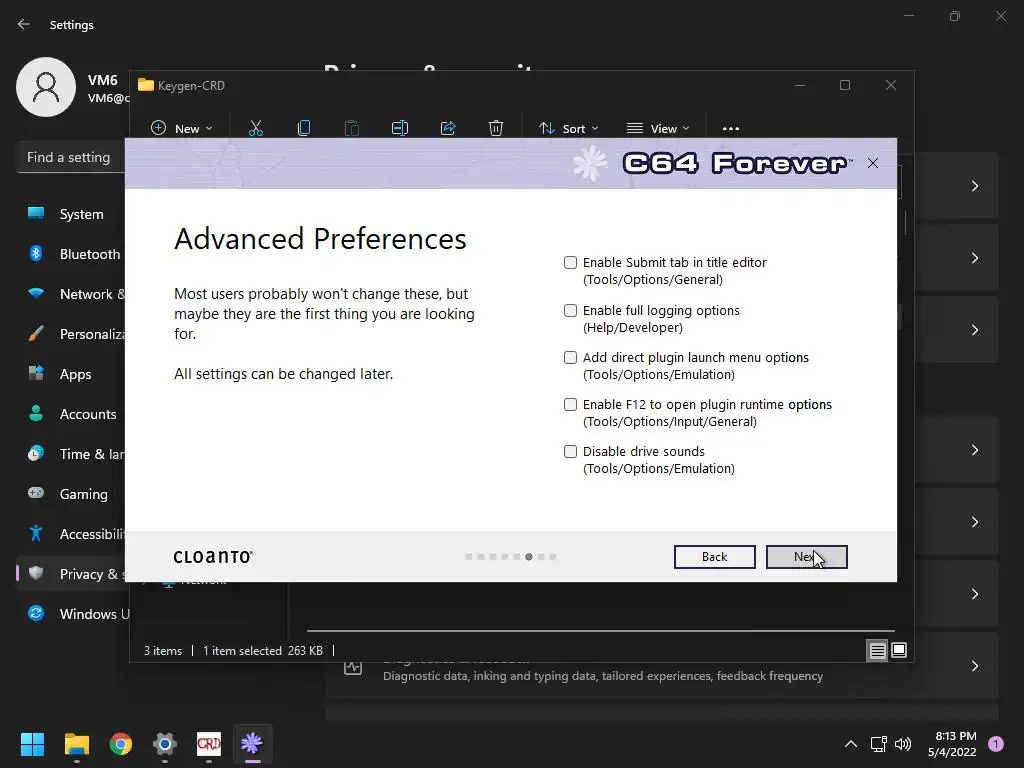Open Time & language in Settings sidebar
The image size is (1024, 768).
tap(72, 454)
